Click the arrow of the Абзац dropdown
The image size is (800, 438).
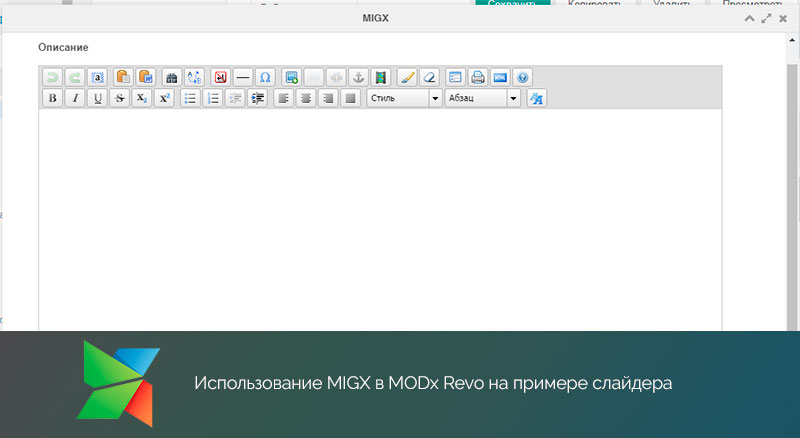[x=513, y=98]
